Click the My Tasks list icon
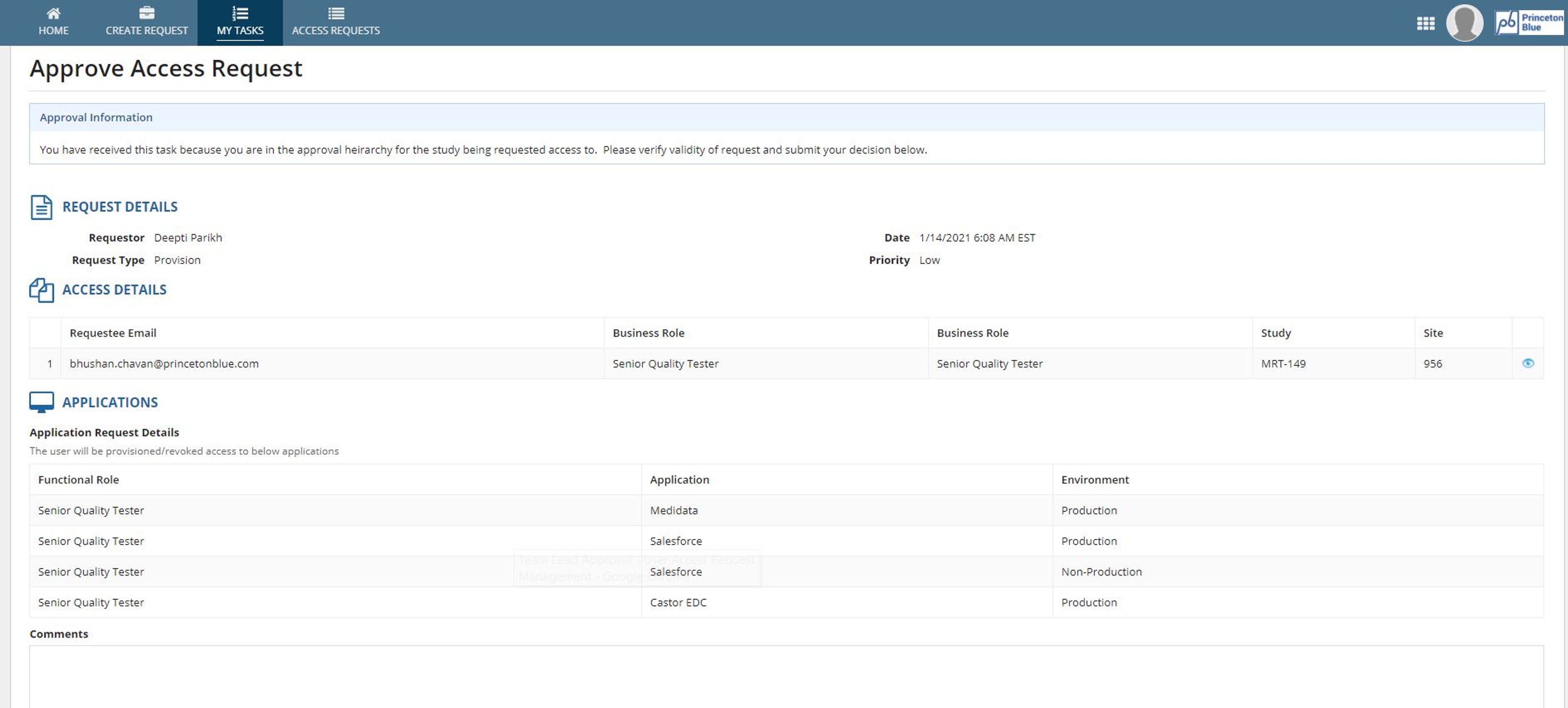The height and width of the screenshot is (708, 1568). point(240,13)
